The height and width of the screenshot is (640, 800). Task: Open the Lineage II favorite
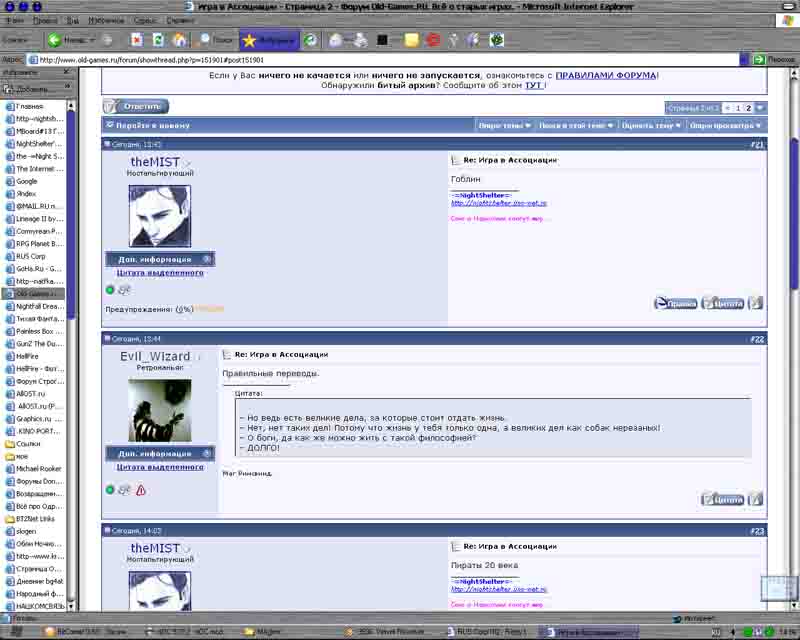(35, 219)
